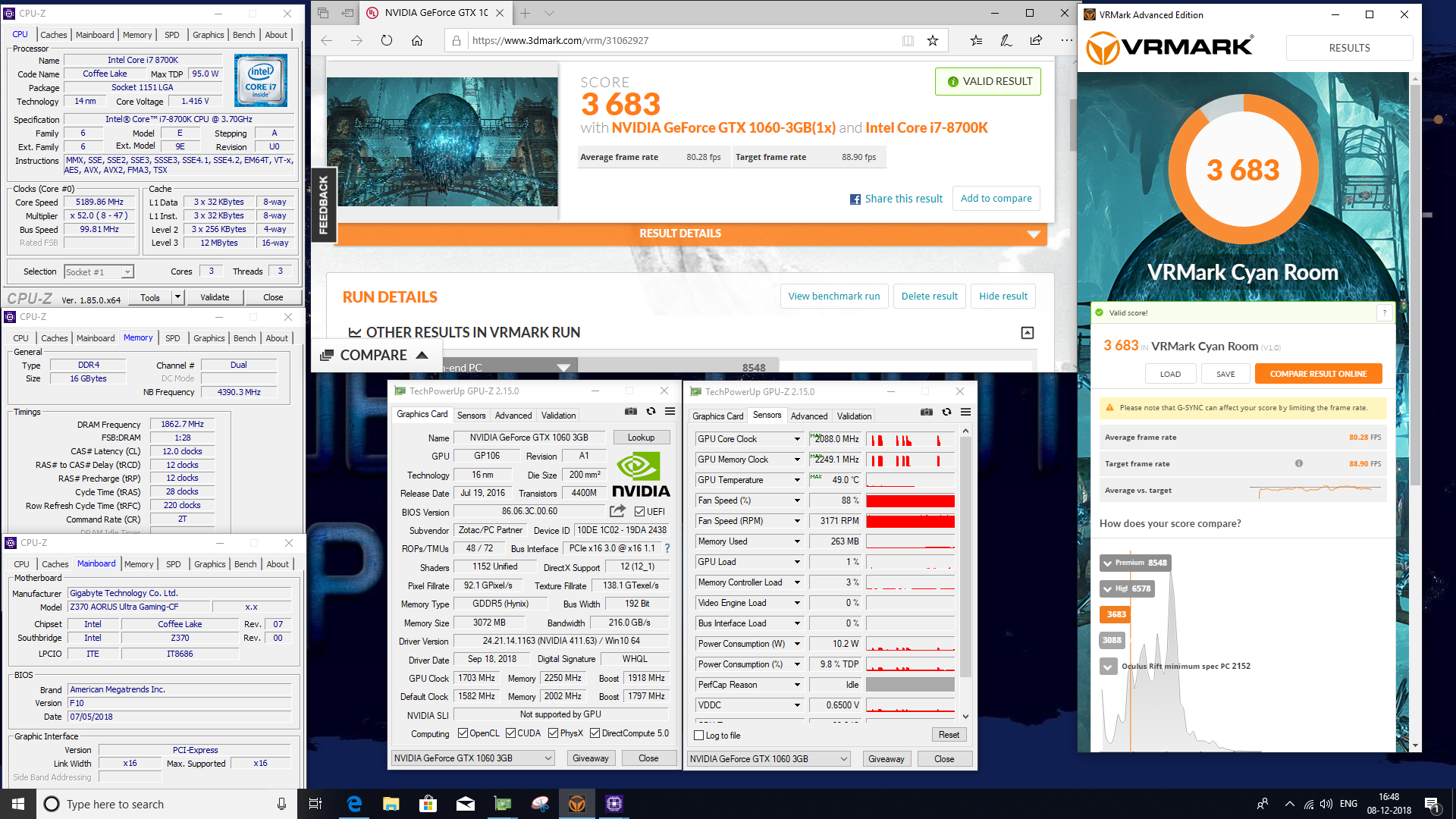Click the camera icon in the GPU-Z Sensors window
Image resolution: width=1456 pixels, height=819 pixels.
[927, 412]
